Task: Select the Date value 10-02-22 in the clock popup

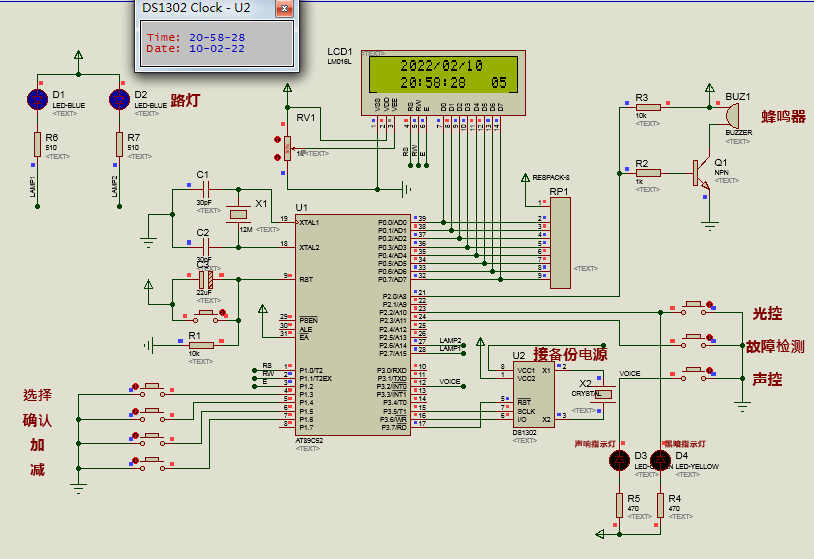Action: click(x=216, y=48)
